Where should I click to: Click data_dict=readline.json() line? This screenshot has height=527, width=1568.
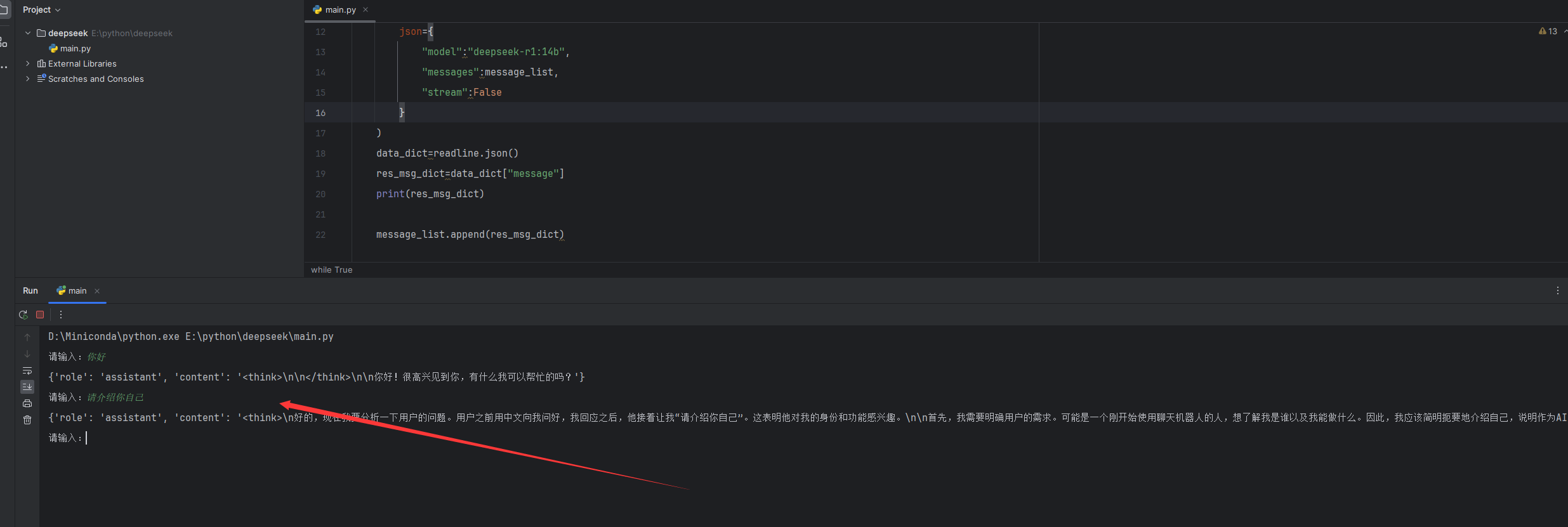[447, 153]
